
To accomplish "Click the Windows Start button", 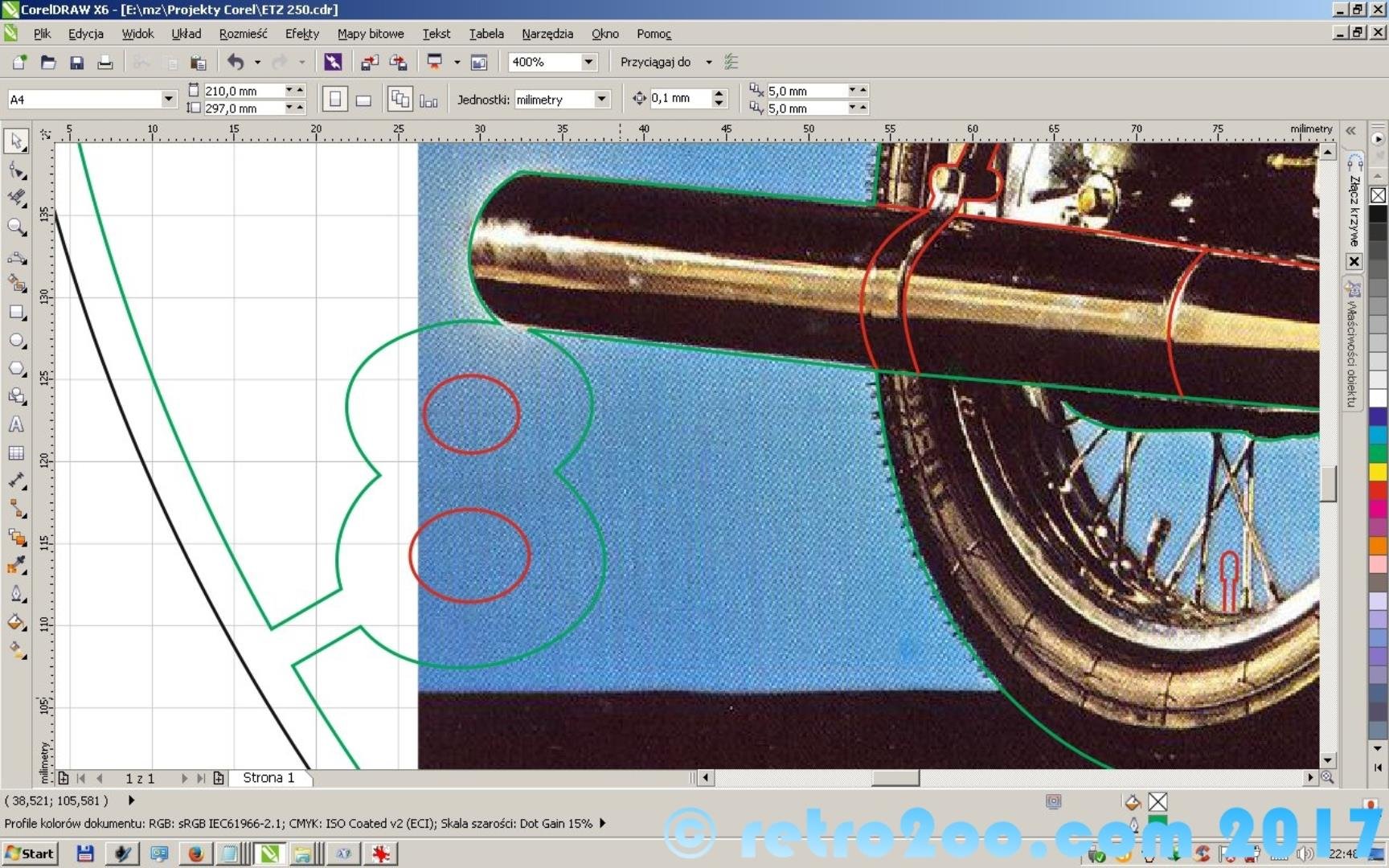I will pos(30,853).
